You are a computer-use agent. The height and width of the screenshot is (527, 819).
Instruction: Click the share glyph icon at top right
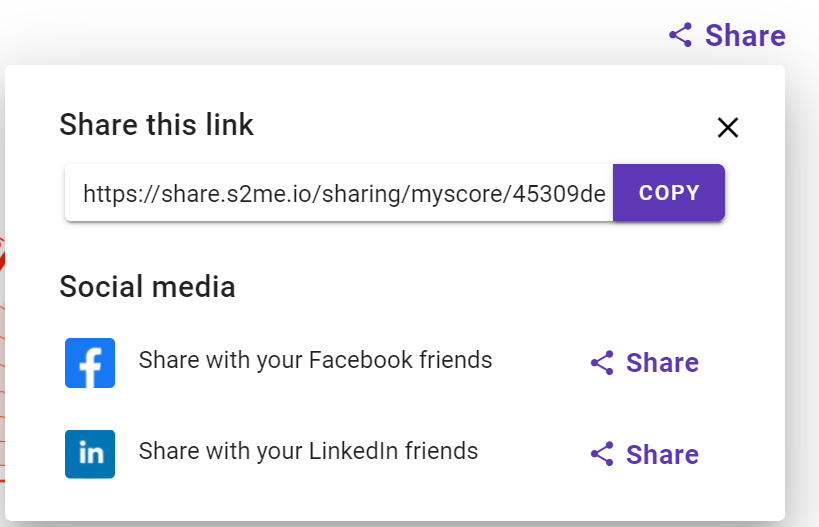click(x=681, y=35)
